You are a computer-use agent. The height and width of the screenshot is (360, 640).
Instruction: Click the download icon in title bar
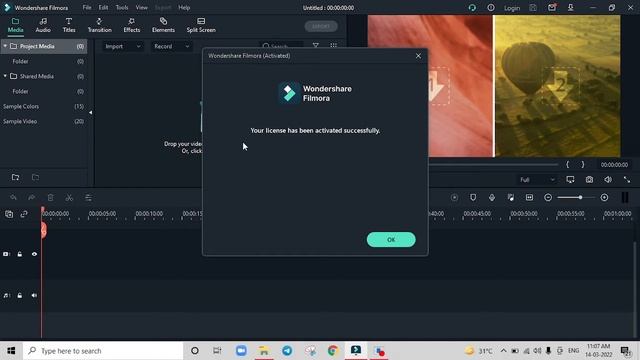(571, 7)
